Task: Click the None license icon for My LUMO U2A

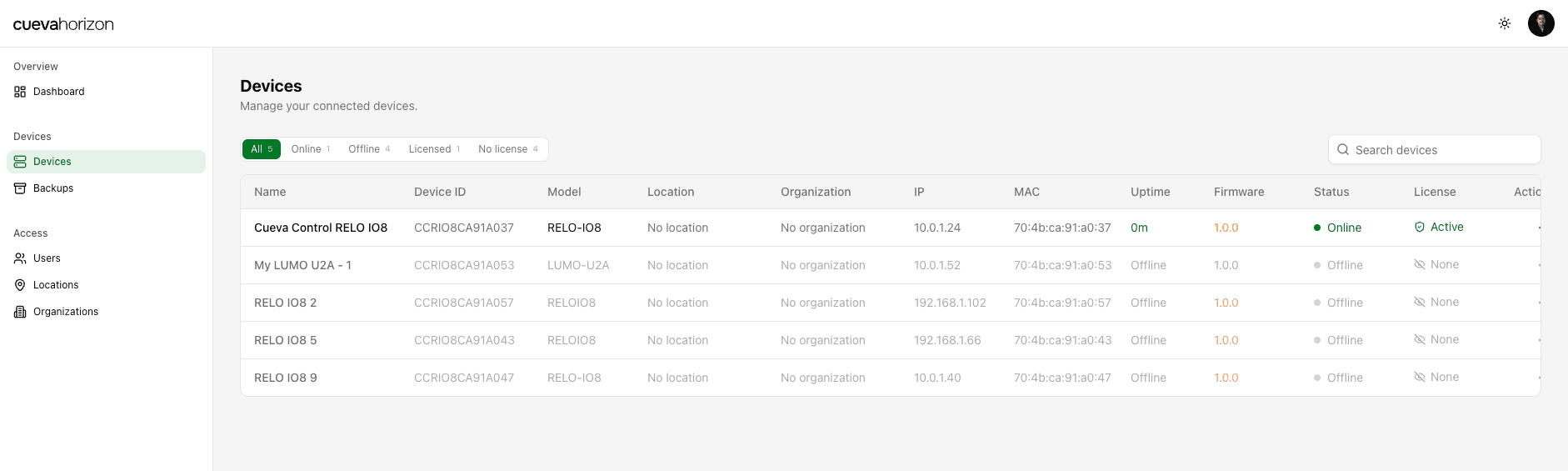Action: 1420,264
